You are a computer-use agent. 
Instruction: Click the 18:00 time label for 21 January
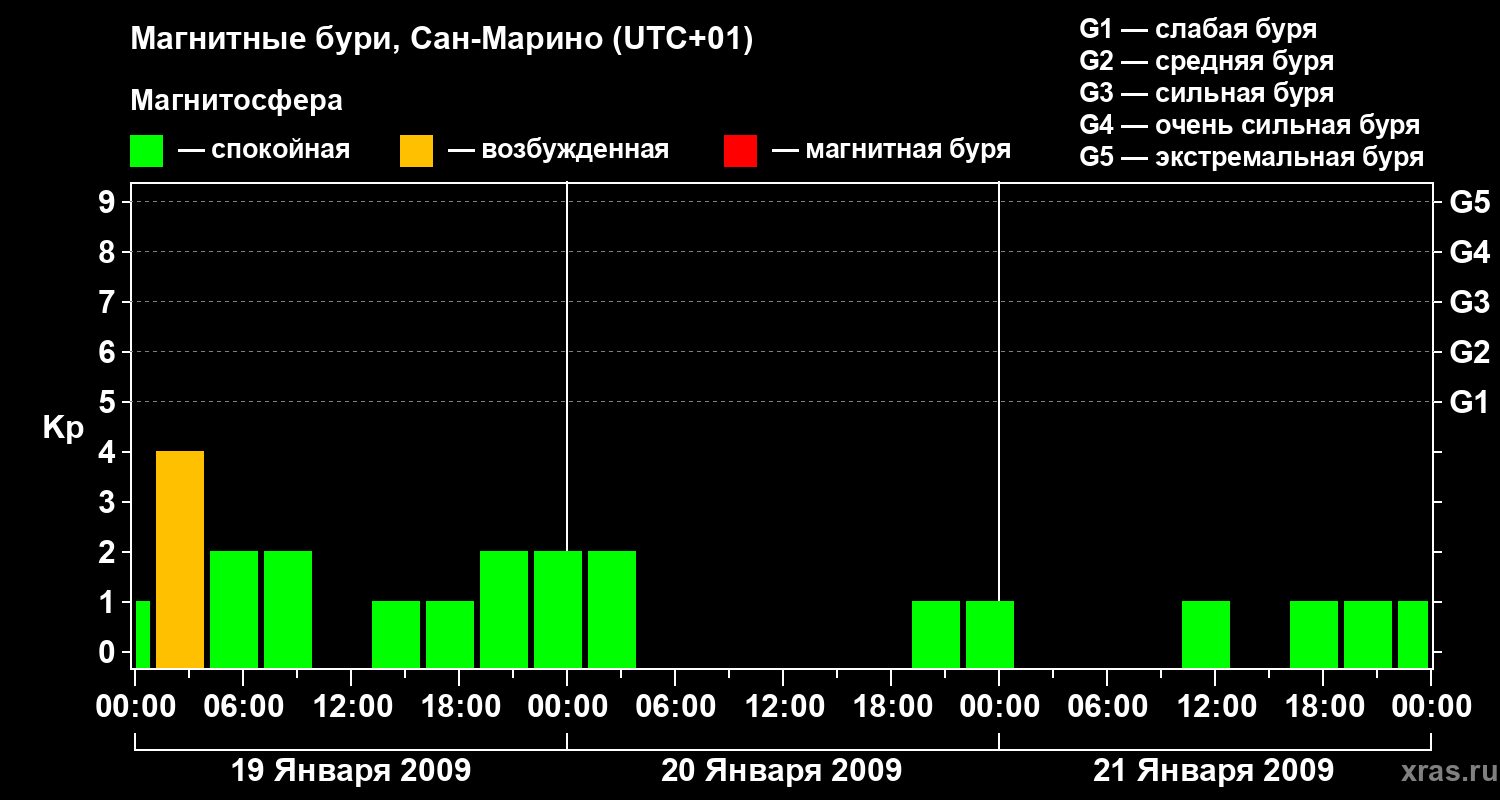1323,707
